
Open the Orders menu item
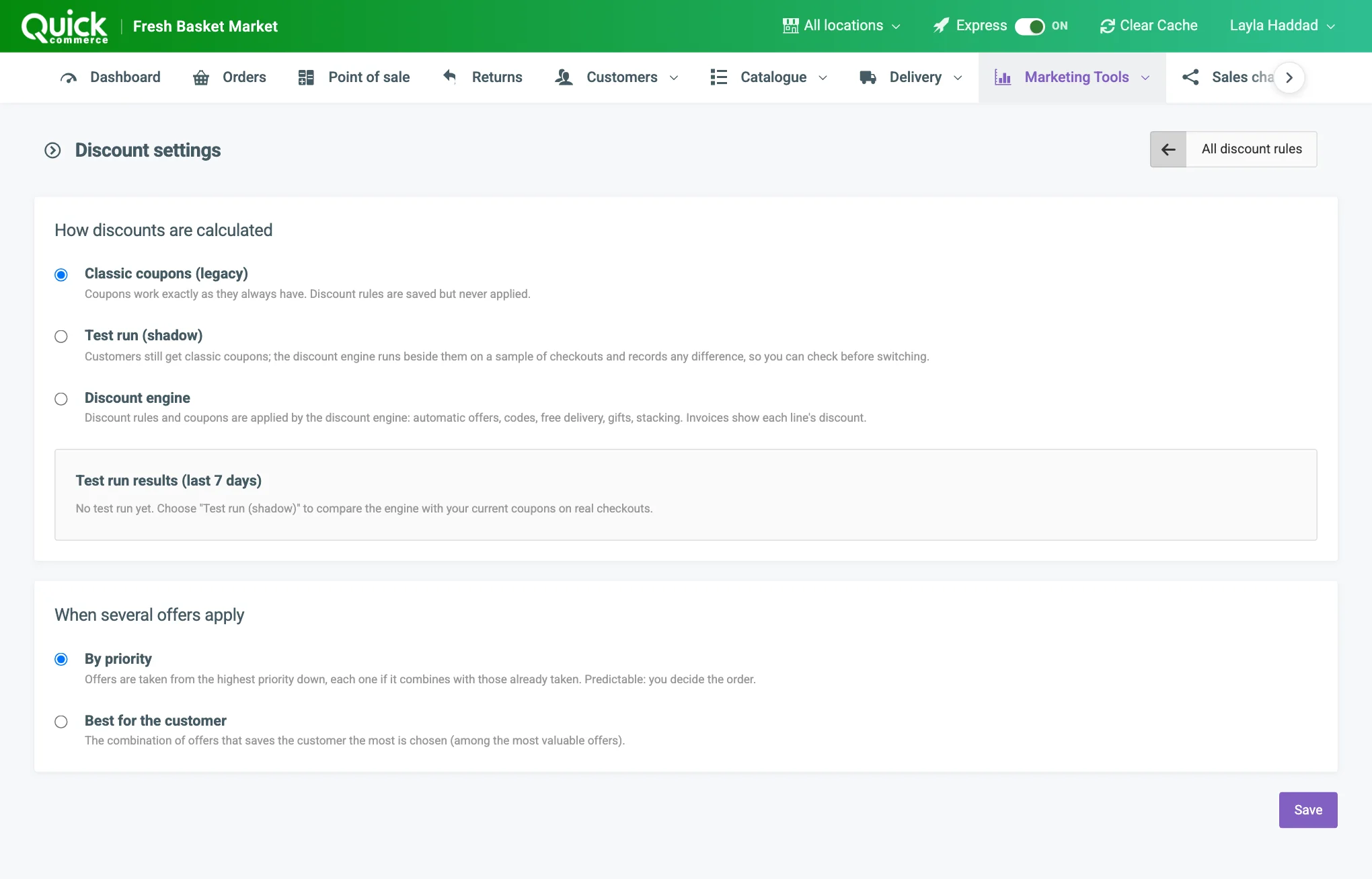[229, 77]
